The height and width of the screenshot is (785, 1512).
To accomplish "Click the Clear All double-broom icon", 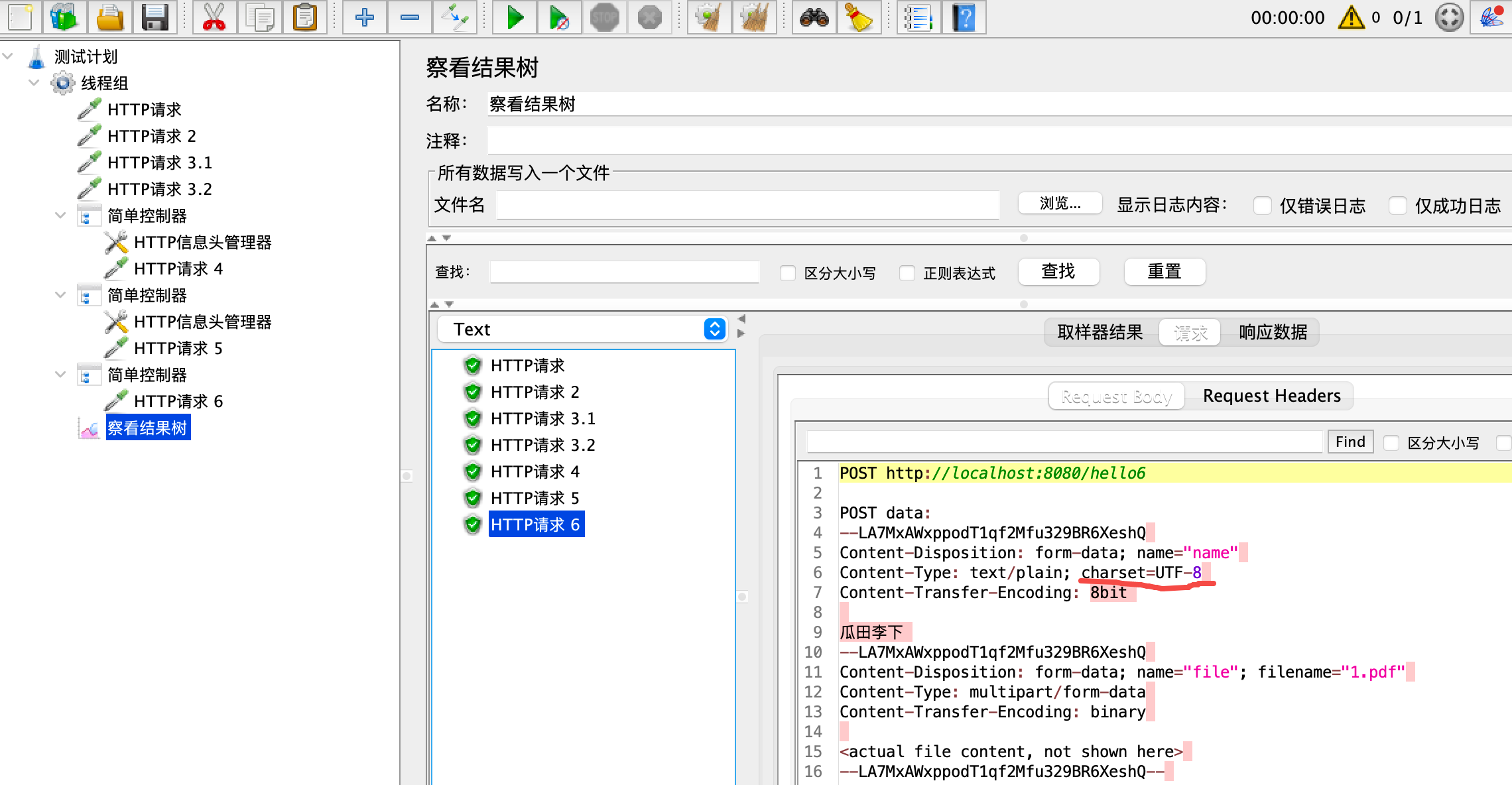I will click(x=754, y=17).
